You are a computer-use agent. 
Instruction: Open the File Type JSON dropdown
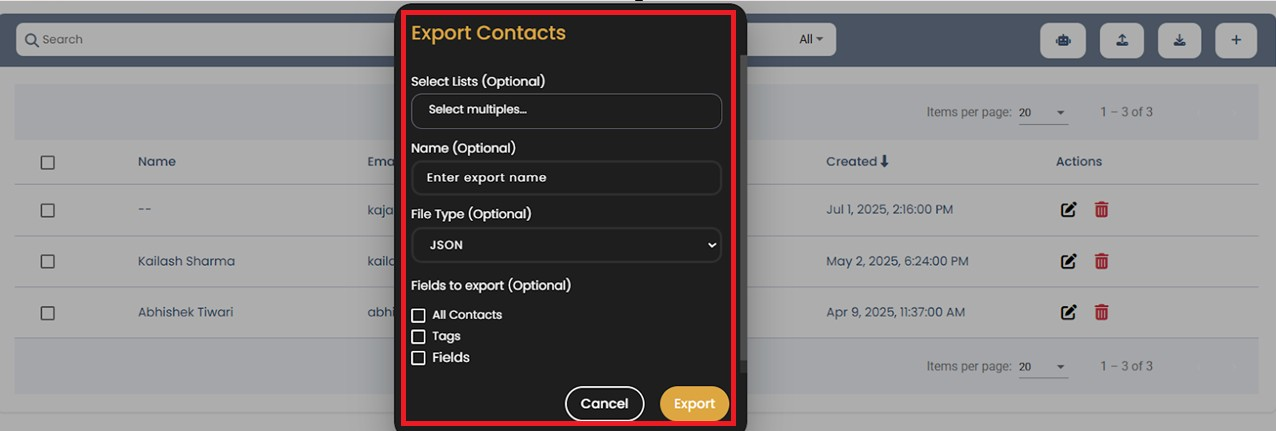click(566, 245)
